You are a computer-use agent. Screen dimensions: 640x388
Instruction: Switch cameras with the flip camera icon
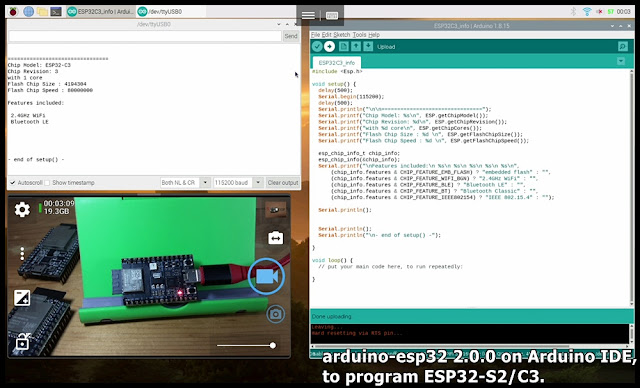tap(276, 238)
